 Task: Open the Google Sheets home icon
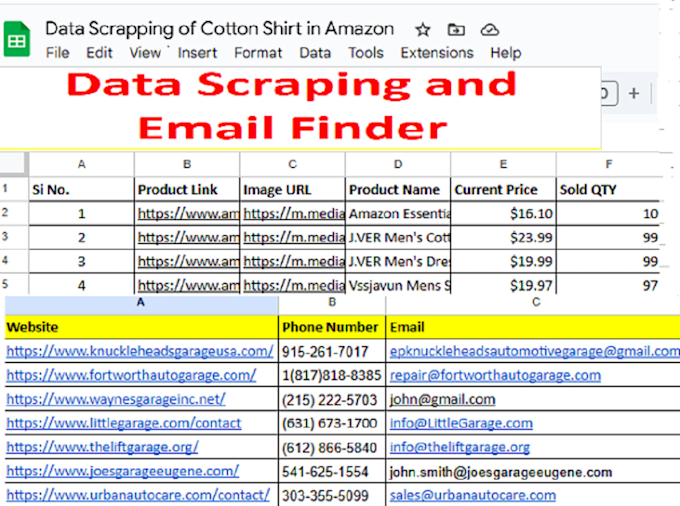click(17, 39)
